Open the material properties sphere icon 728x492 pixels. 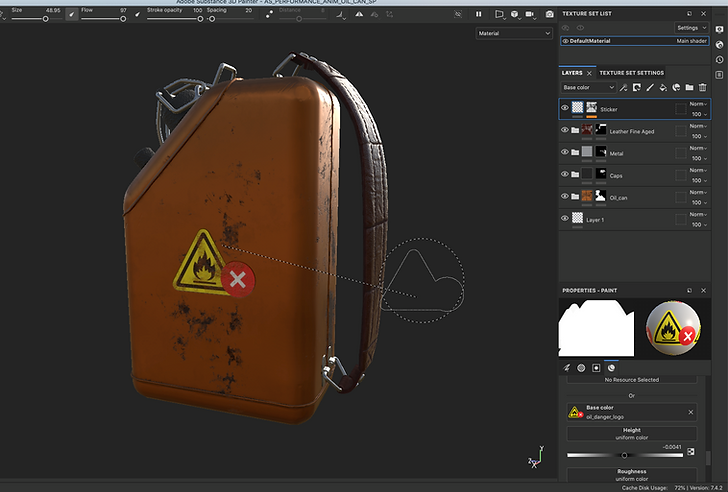pyautogui.click(x=611, y=368)
